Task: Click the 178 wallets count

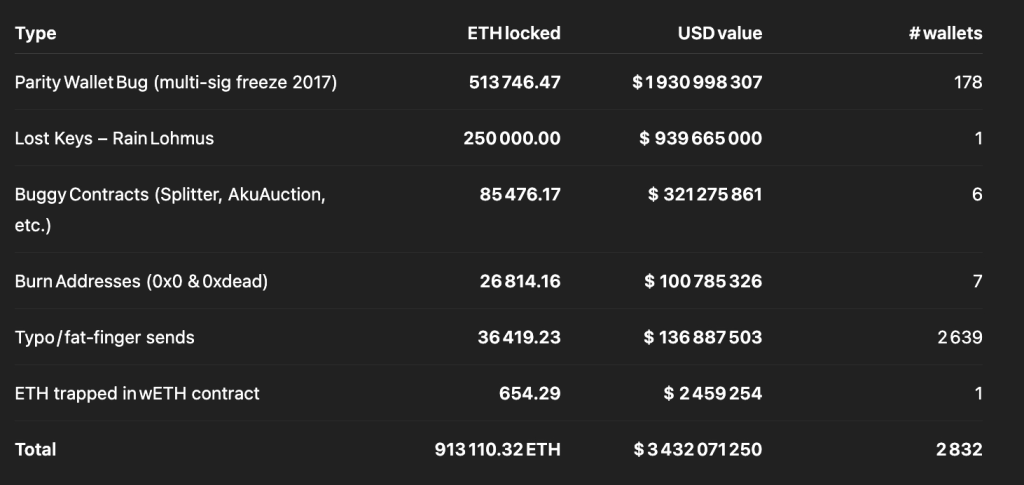Action: 968,82
